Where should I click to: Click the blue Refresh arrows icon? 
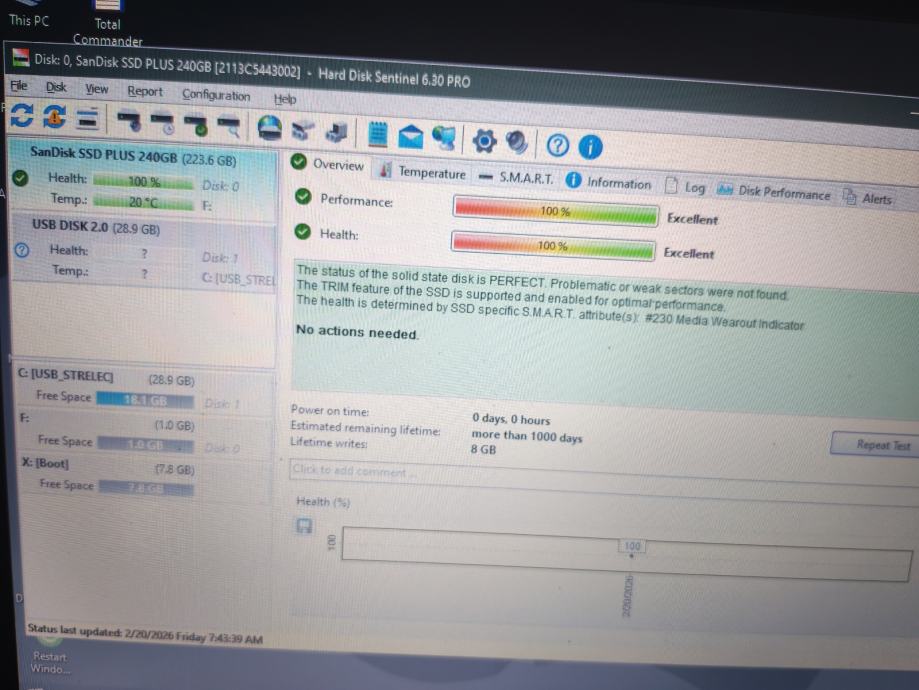click(22, 115)
